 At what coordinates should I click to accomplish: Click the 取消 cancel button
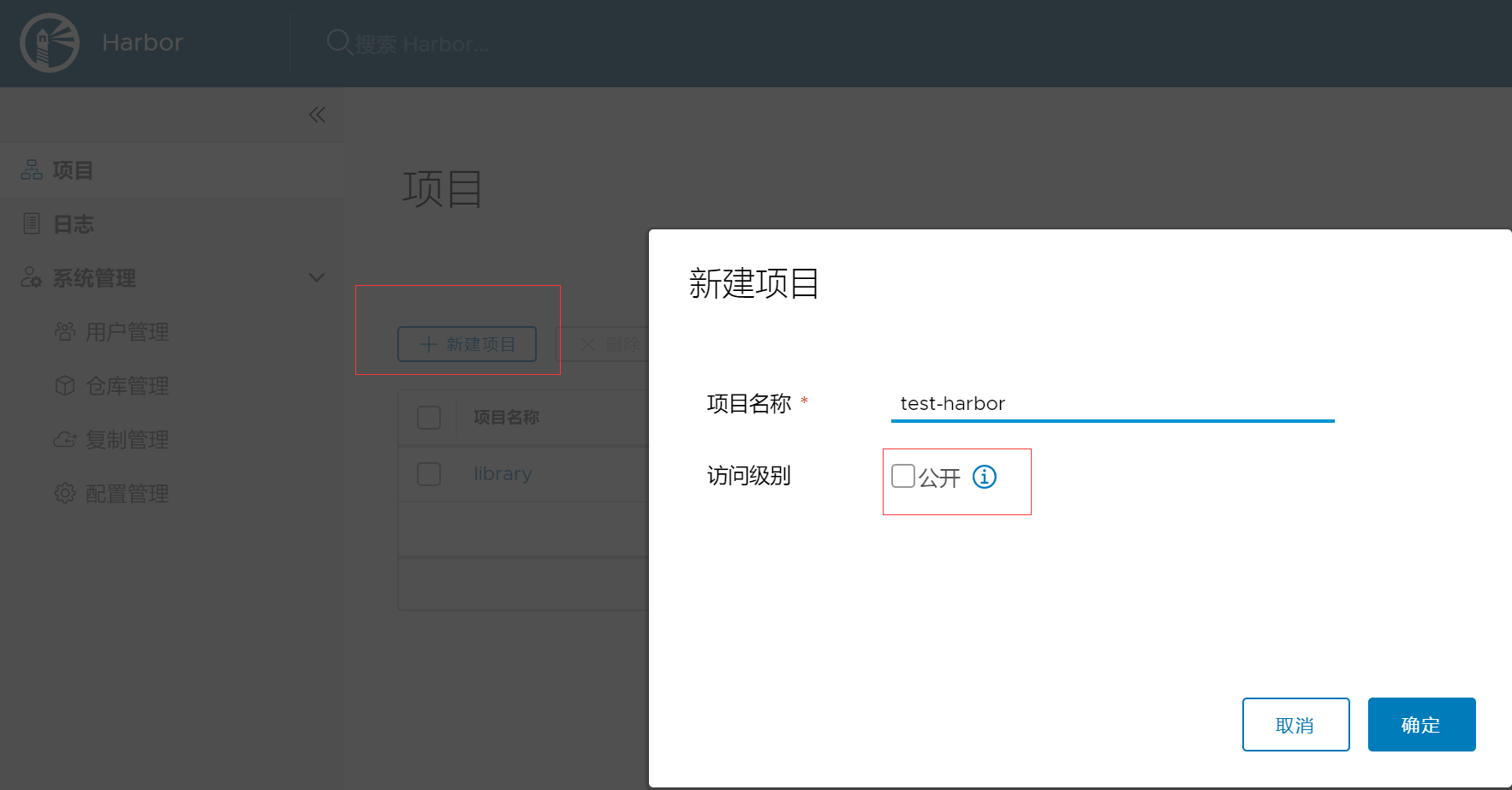point(1295,724)
